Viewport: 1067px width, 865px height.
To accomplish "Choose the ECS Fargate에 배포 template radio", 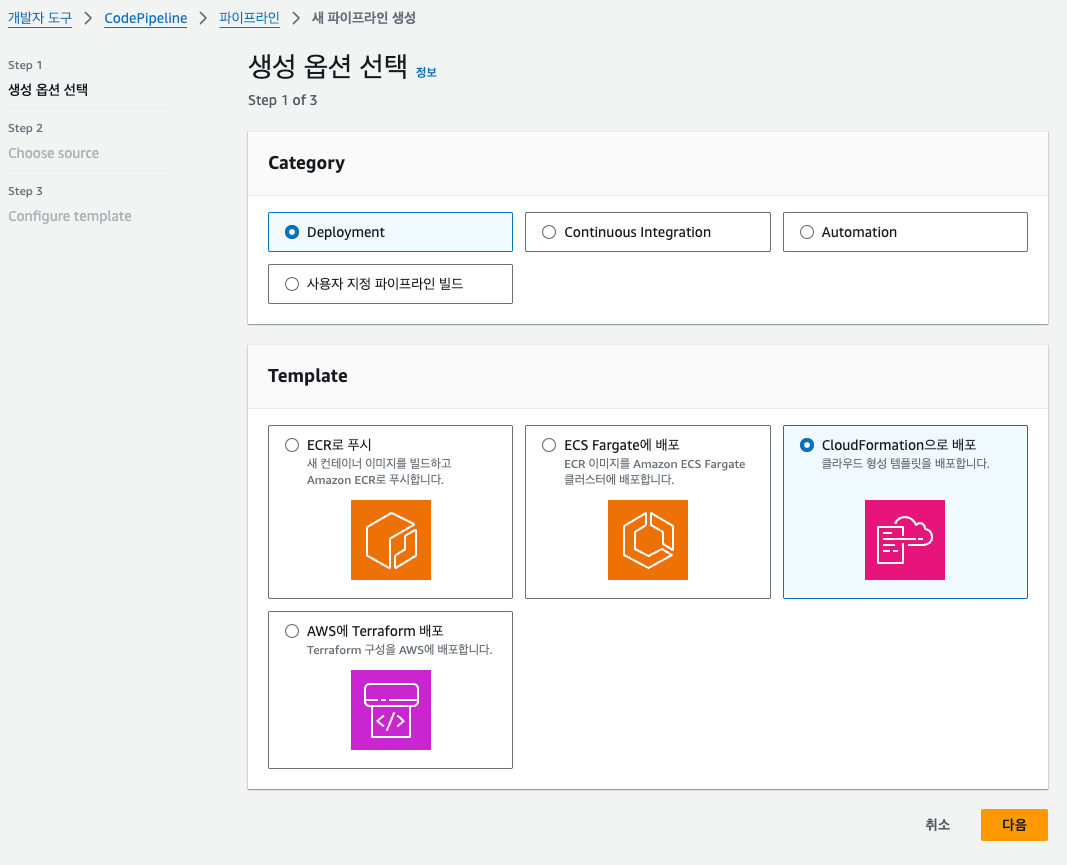I will point(549,445).
